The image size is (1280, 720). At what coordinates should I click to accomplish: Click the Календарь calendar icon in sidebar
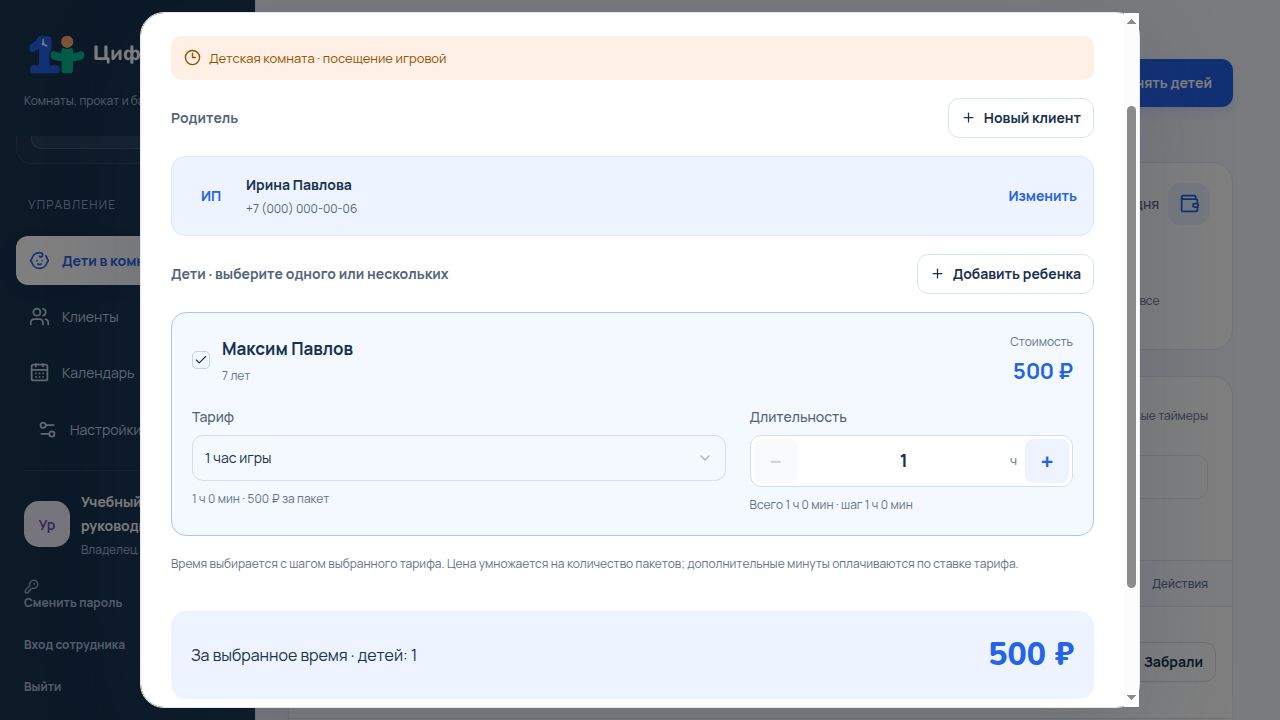(39, 373)
